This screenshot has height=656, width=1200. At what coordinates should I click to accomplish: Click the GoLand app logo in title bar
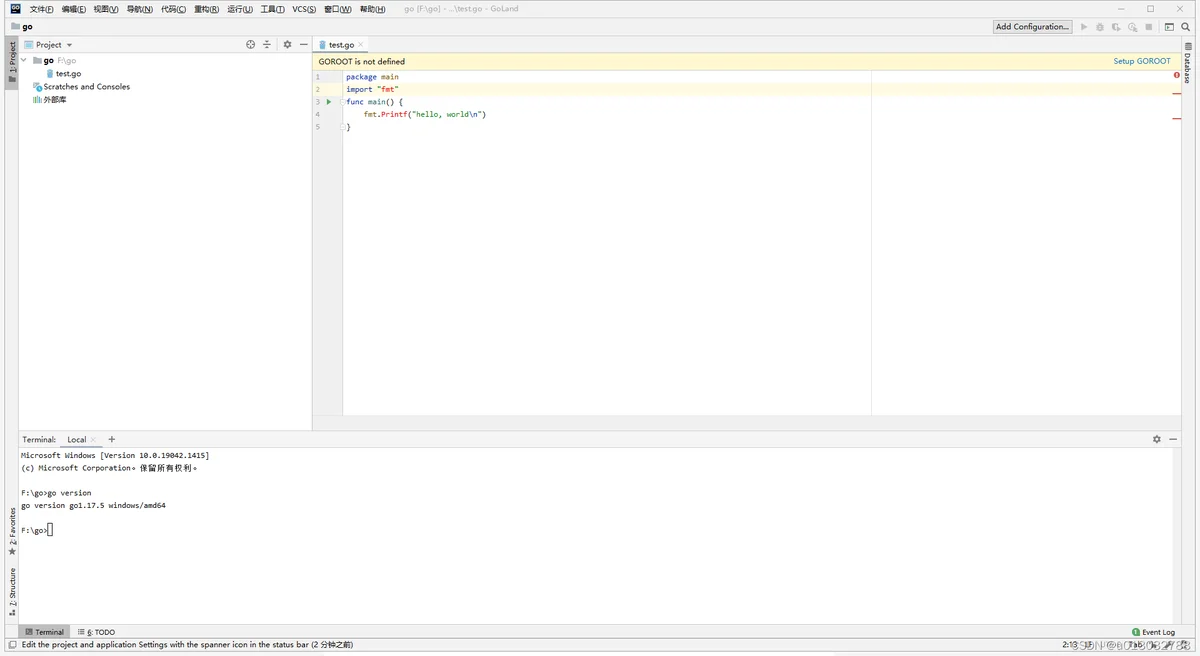point(15,9)
